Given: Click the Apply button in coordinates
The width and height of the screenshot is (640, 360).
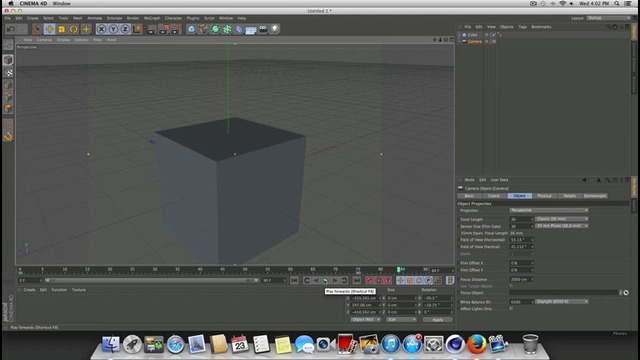Looking at the screenshot, I should [438, 320].
